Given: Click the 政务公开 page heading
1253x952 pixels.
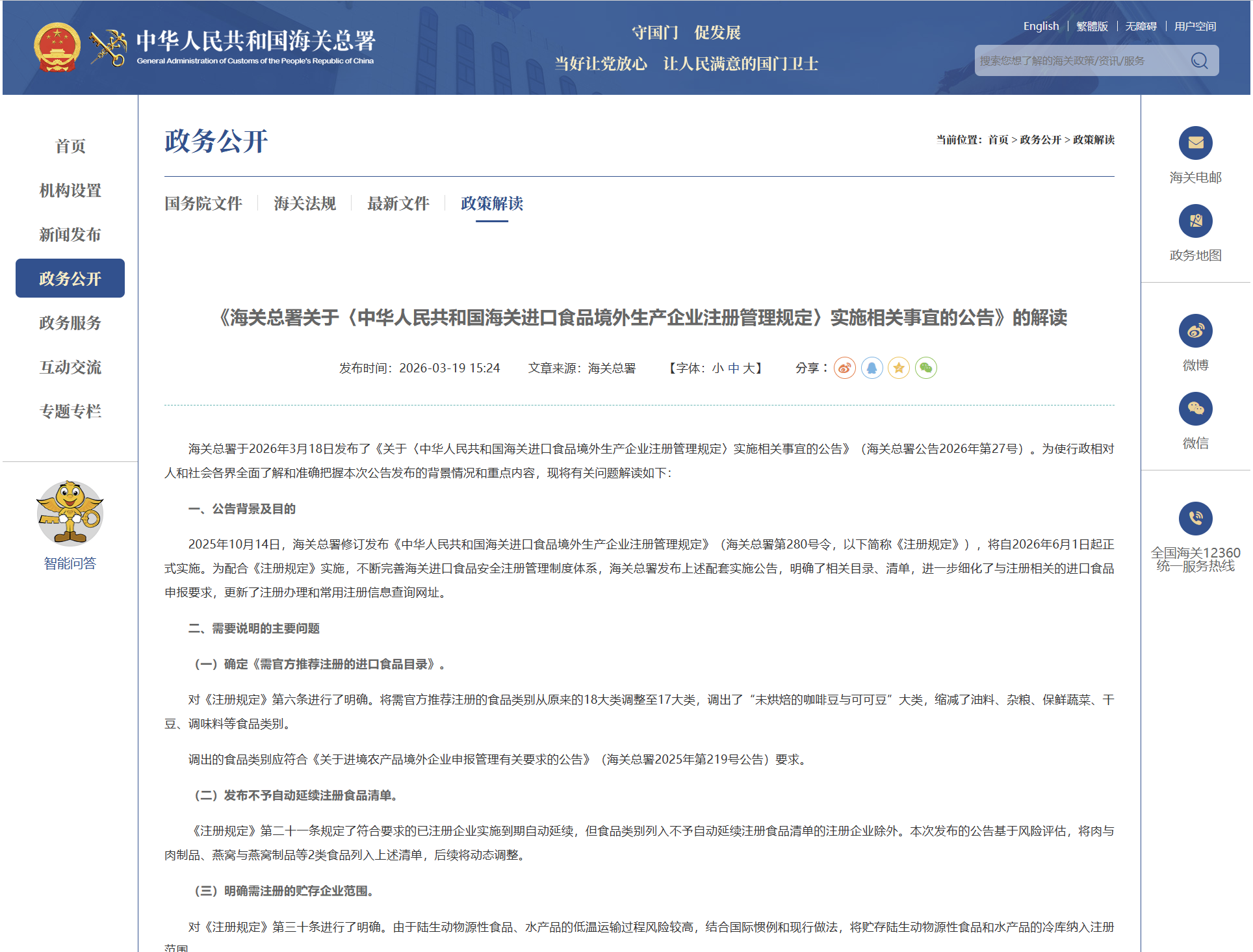Looking at the screenshot, I should click(216, 141).
